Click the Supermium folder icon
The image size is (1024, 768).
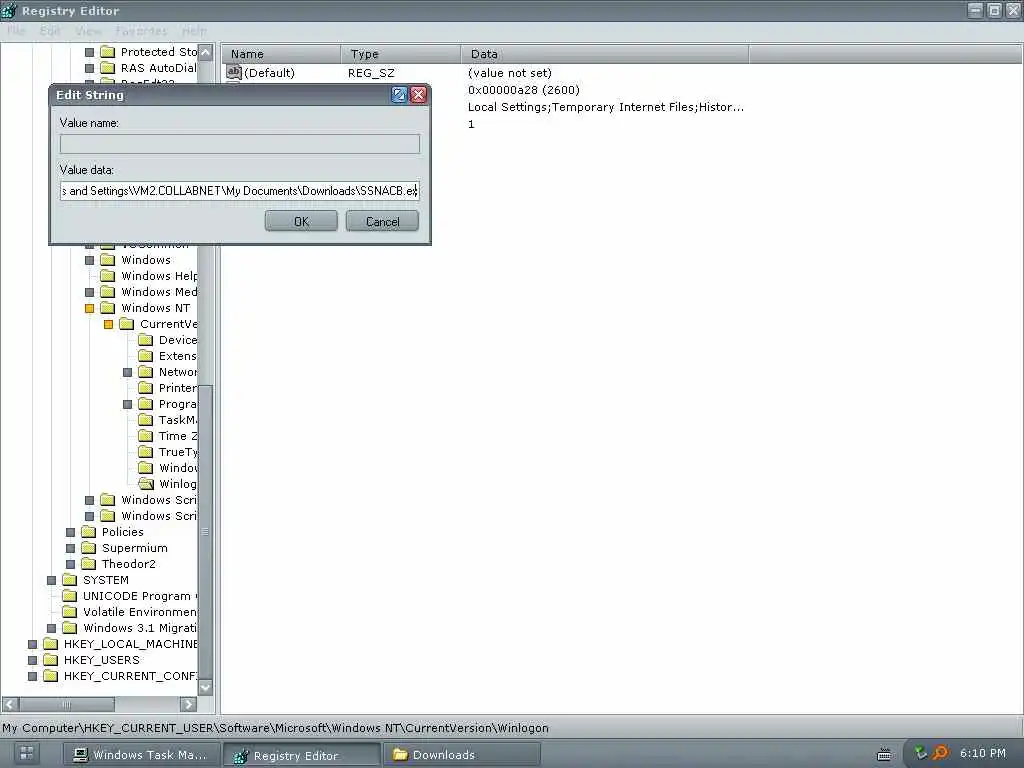point(89,548)
